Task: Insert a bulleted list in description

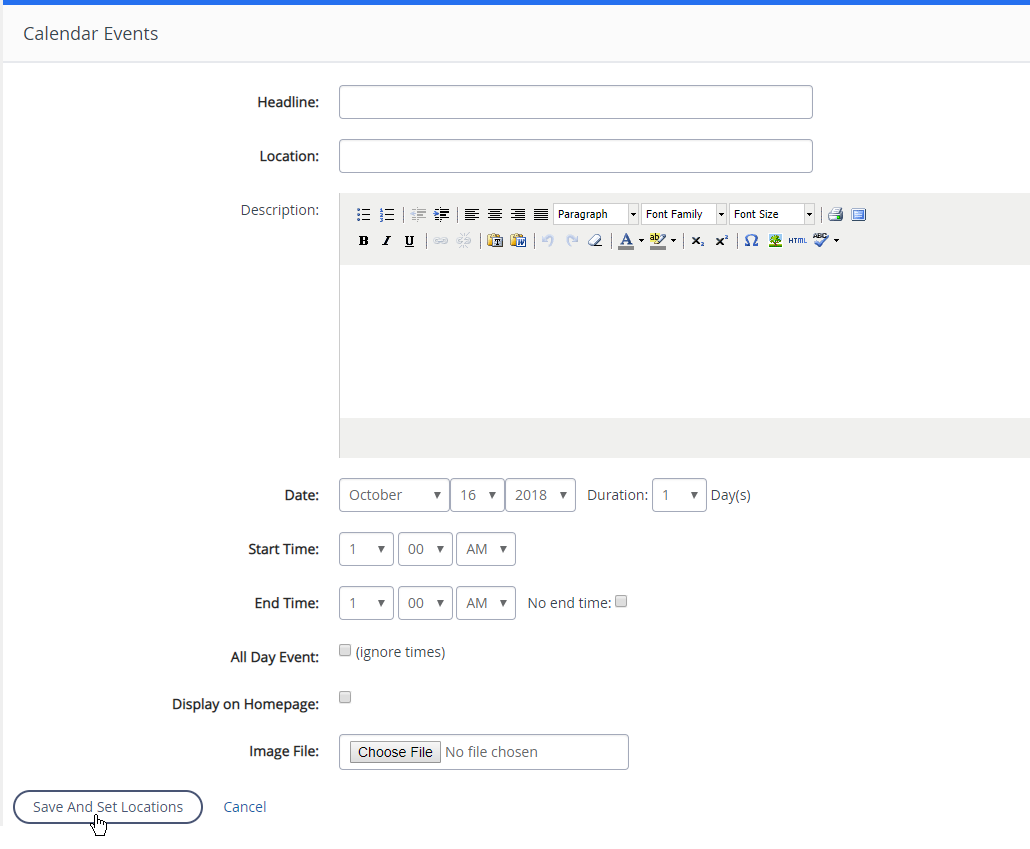Action: point(364,214)
